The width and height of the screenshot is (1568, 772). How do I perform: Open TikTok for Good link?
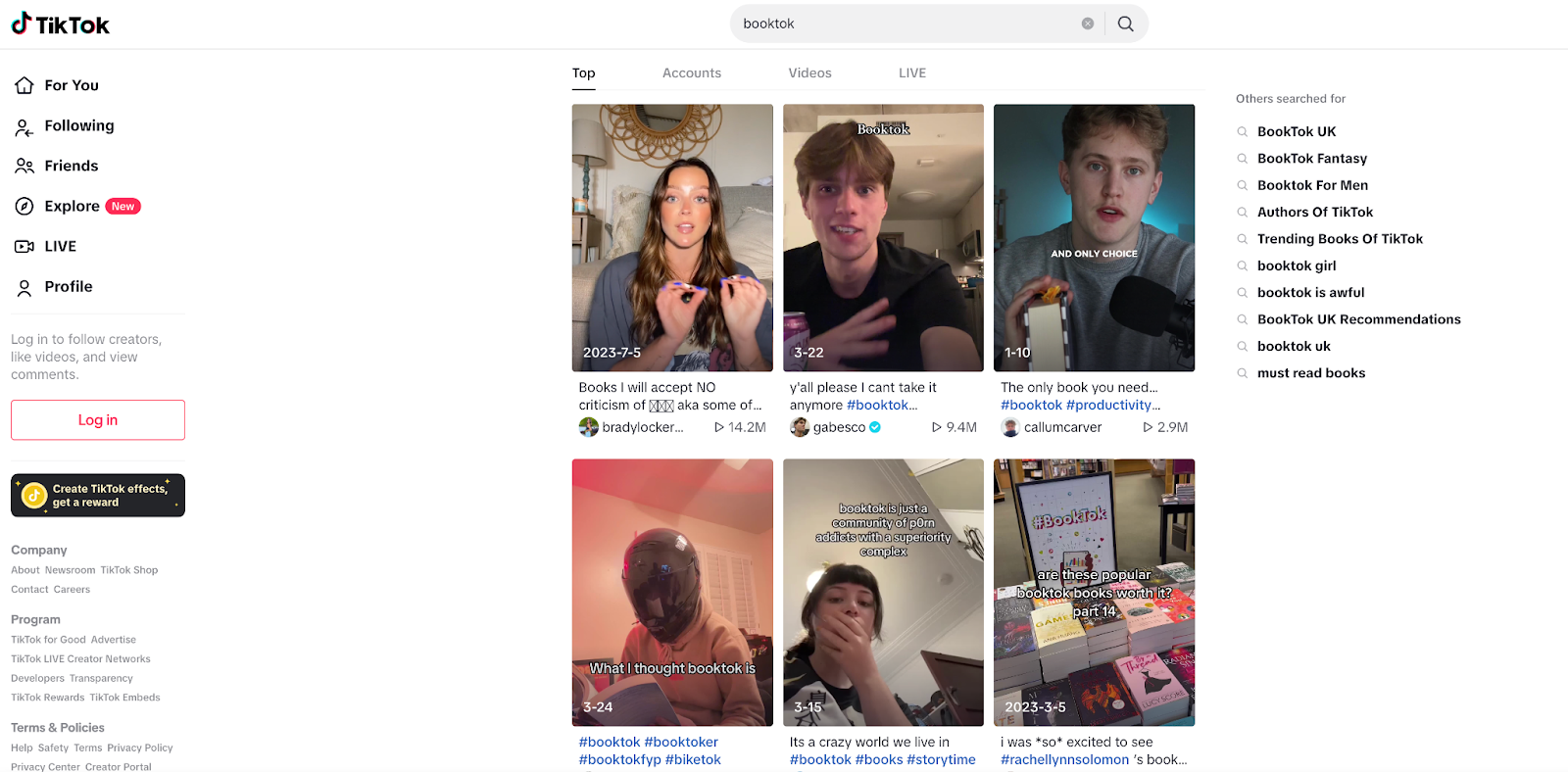[48, 640]
